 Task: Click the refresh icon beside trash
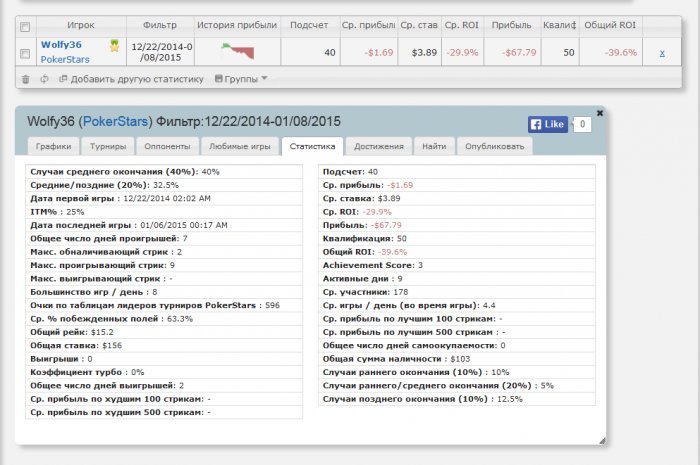pos(44,79)
